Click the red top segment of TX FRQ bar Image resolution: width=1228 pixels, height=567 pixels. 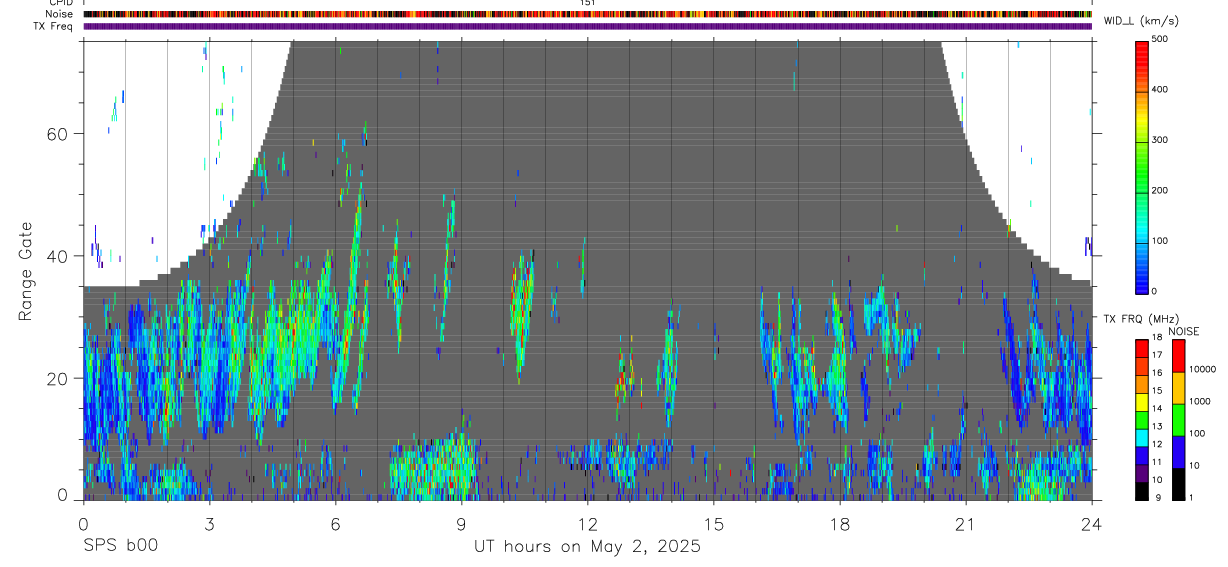1142,348
